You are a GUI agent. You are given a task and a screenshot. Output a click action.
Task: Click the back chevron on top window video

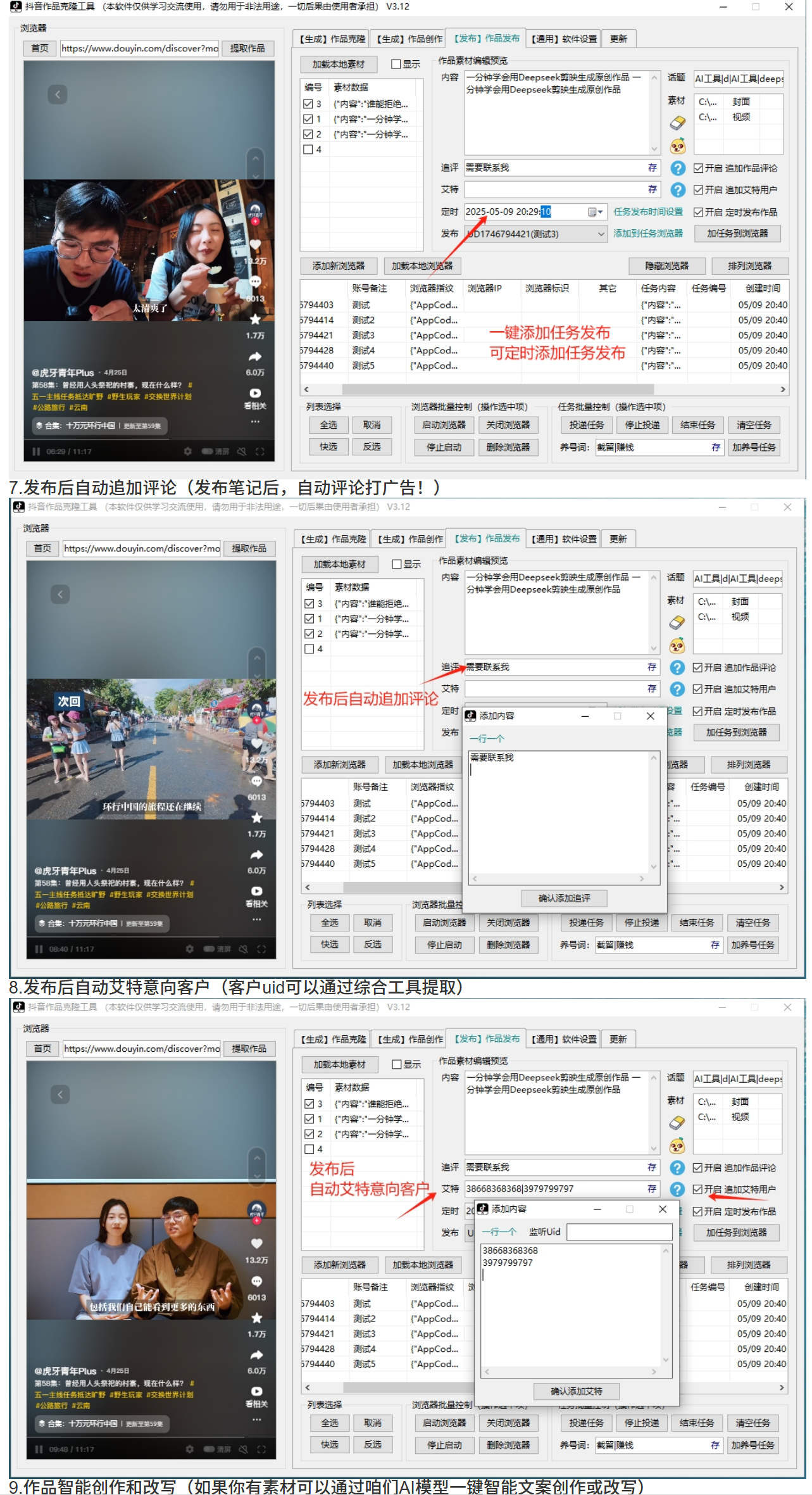click(58, 94)
